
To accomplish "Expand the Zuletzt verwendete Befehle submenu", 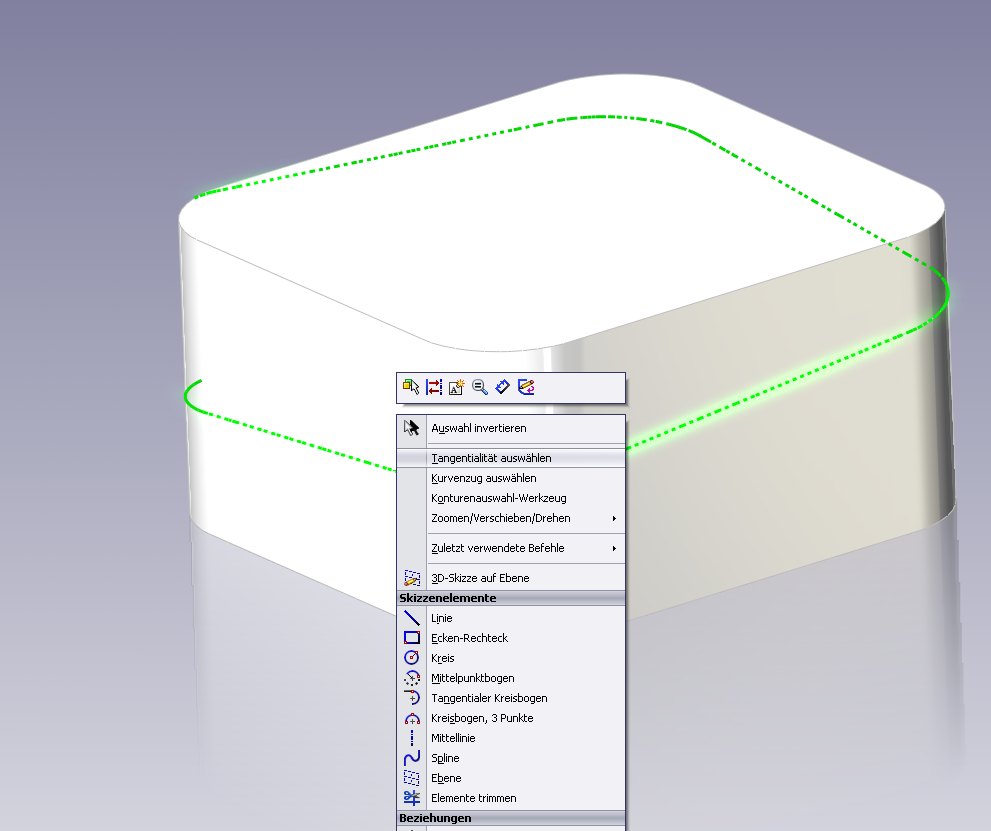I will click(511, 548).
